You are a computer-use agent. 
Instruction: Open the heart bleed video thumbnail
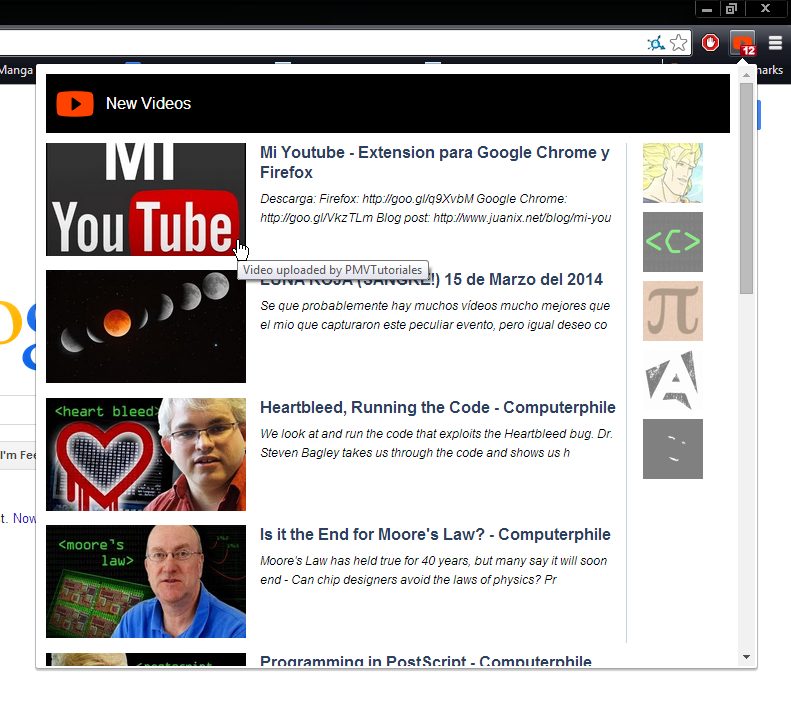146,454
